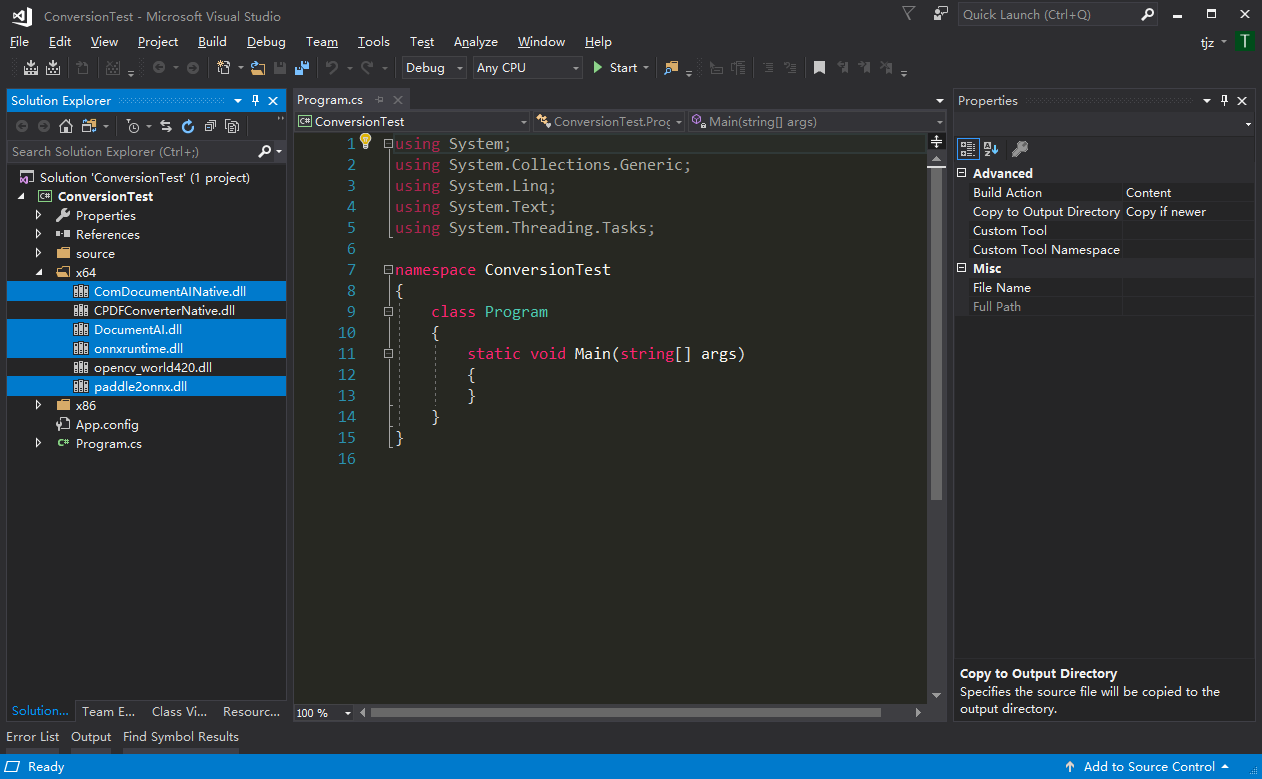
Task: Collapse the namespace ConversionTest outline region
Action: tap(388, 270)
